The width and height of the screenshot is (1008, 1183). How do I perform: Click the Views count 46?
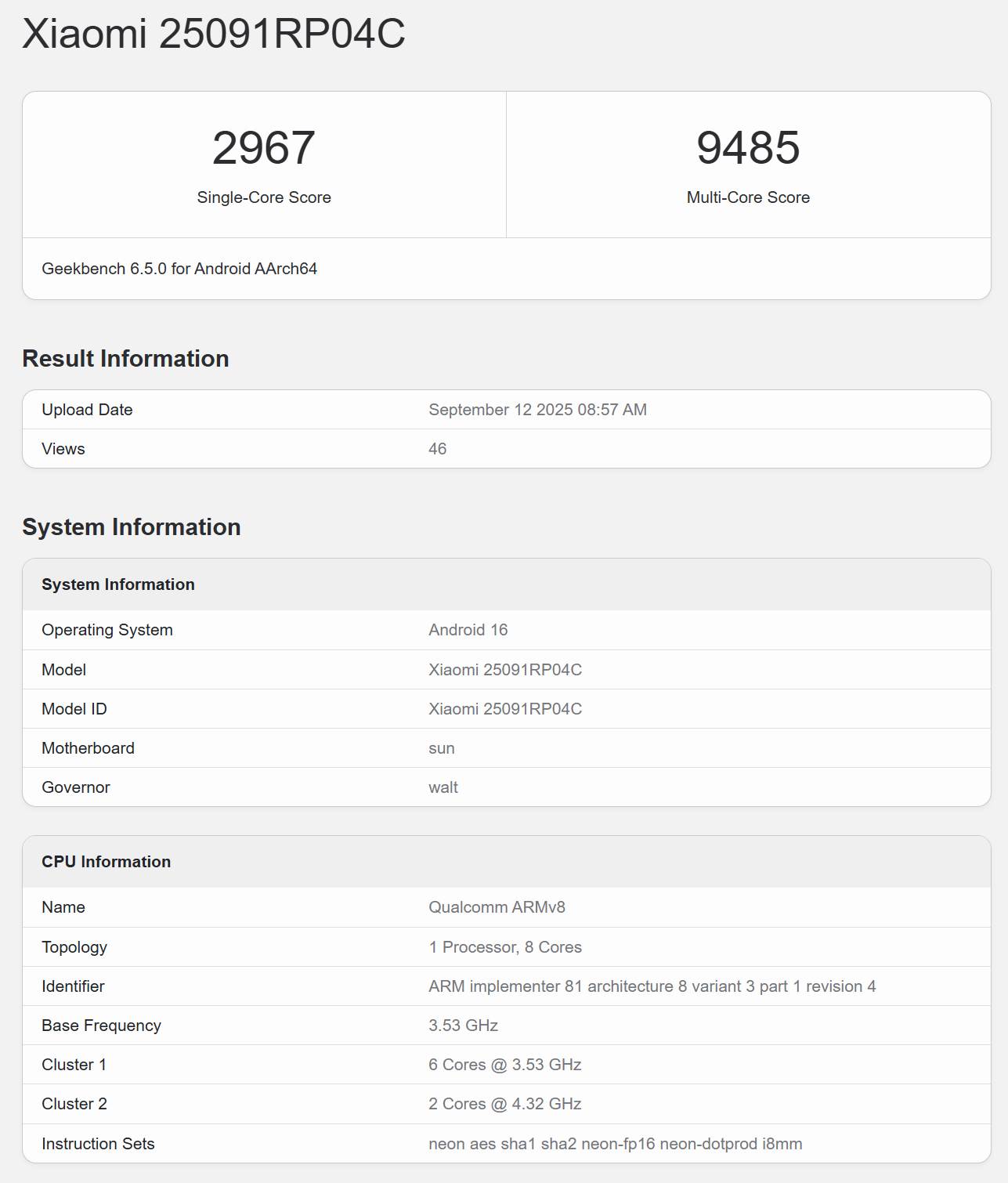pyautogui.click(x=437, y=449)
